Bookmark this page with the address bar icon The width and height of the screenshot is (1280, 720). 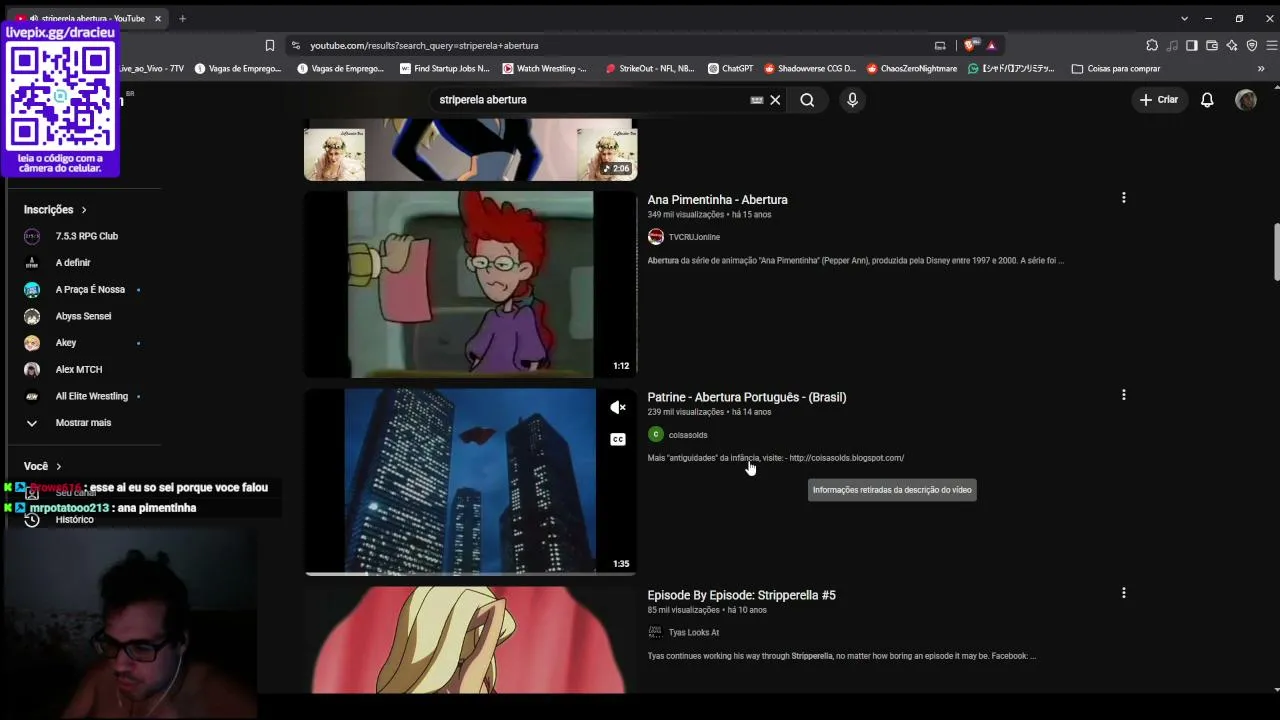click(x=270, y=45)
